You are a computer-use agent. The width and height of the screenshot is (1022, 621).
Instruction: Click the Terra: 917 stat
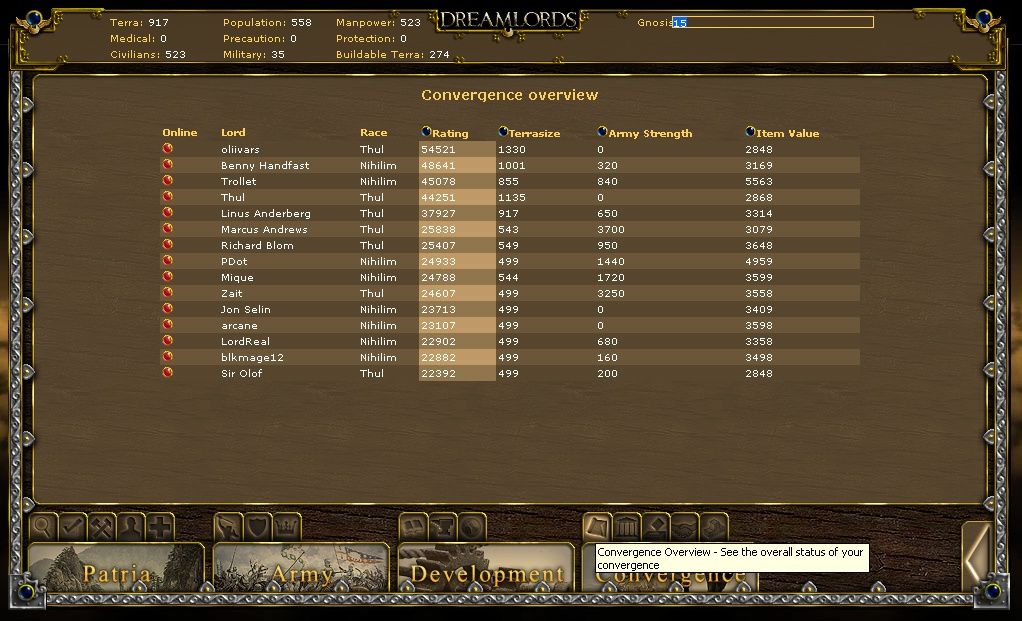coord(139,22)
